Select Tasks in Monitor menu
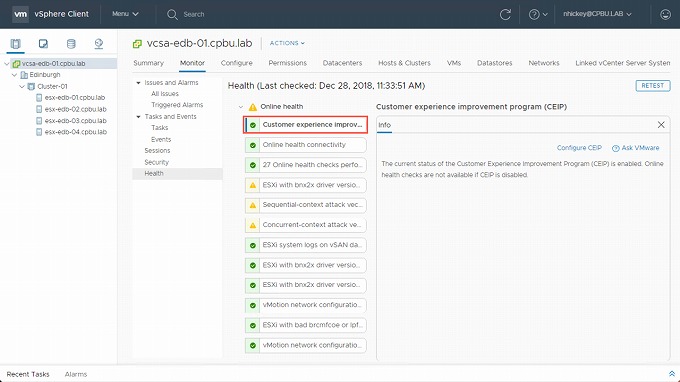The image size is (680, 382). click(x=160, y=127)
